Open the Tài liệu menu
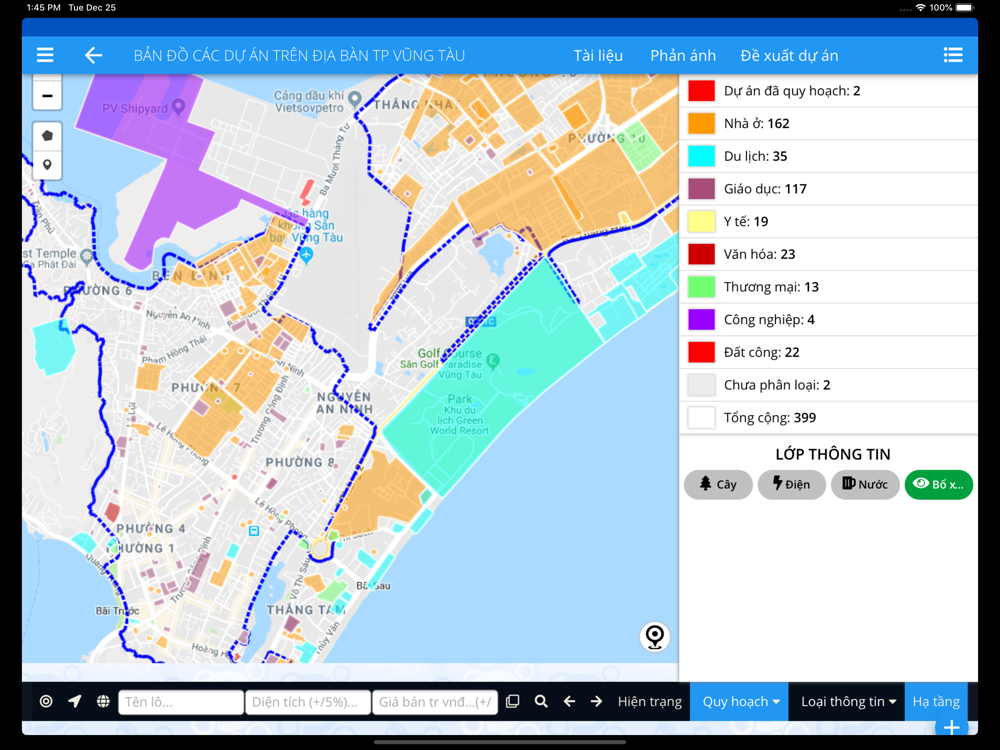The image size is (1000, 750). pos(598,55)
